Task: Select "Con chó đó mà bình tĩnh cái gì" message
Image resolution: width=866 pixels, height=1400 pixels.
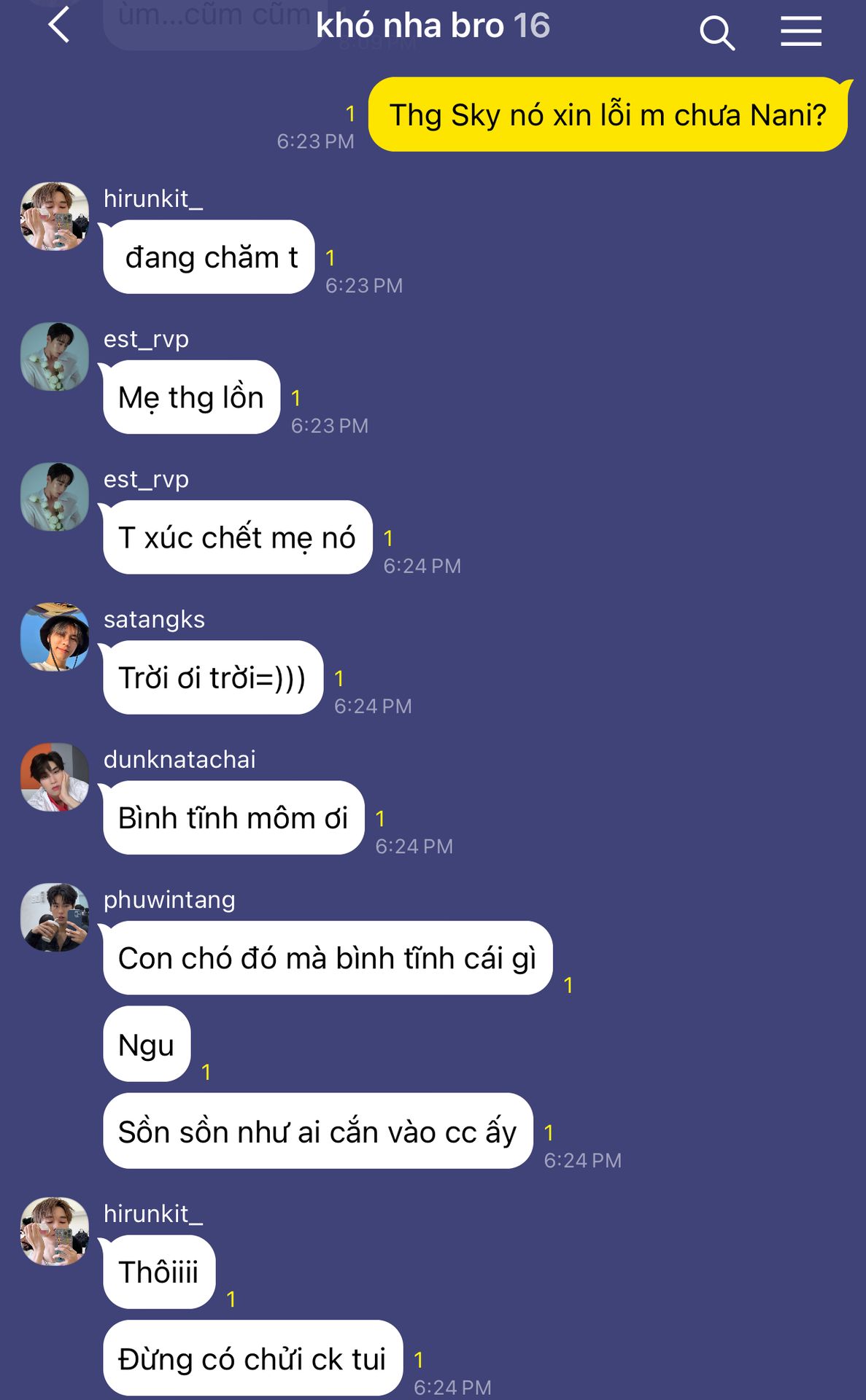Action: click(x=328, y=957)
